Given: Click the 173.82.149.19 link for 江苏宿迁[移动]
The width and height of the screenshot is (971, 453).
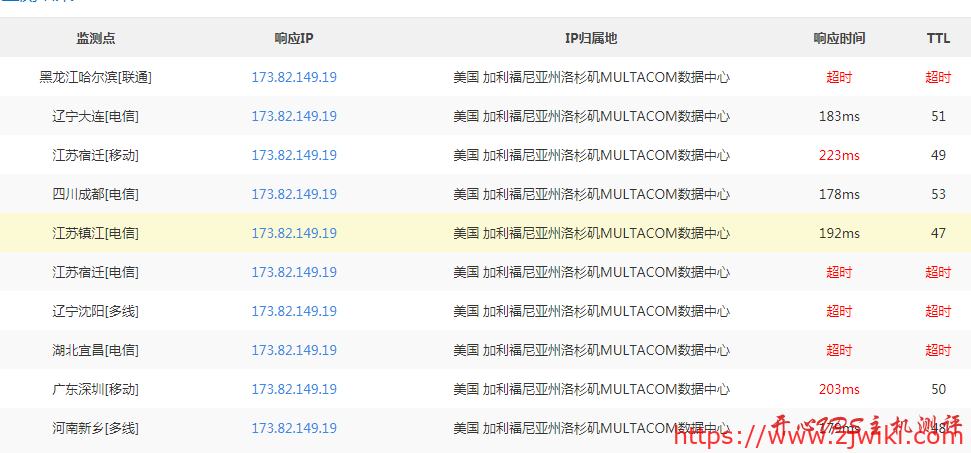Looking at the screenshot, I should [294, 155].
